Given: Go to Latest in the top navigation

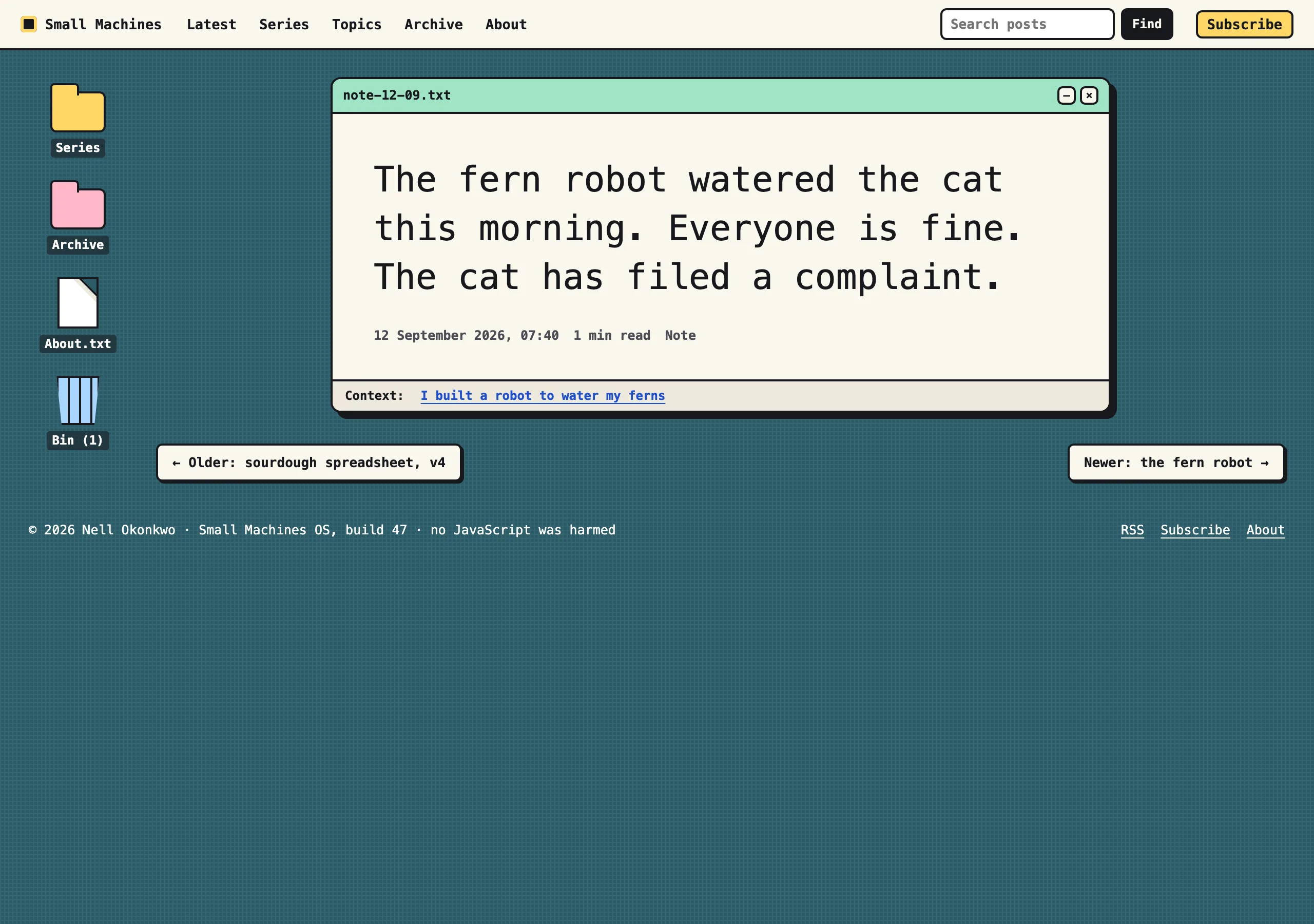Looking at the screenshot, I should [211, 25].
